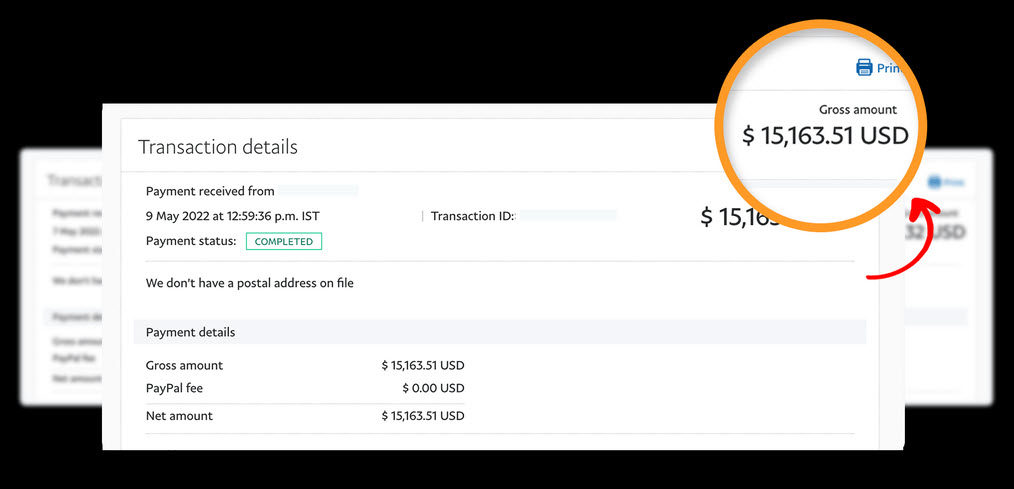
Task: Select the Transaction details heading
Action: (218, 147)
